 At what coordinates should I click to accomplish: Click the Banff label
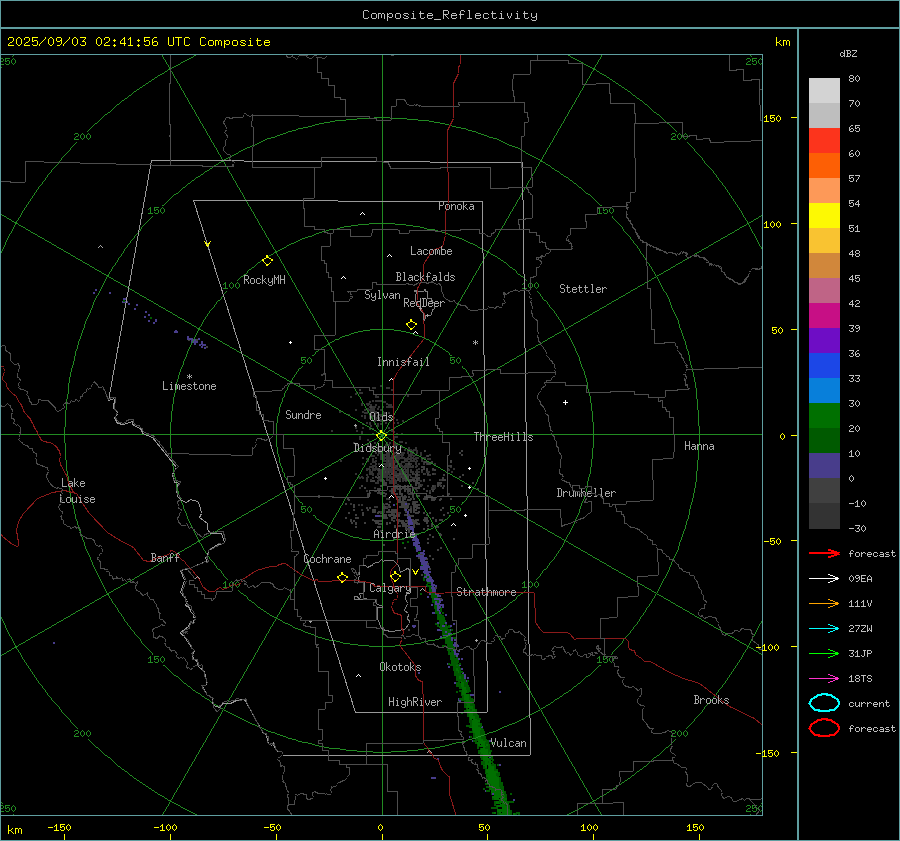point(165,557)
